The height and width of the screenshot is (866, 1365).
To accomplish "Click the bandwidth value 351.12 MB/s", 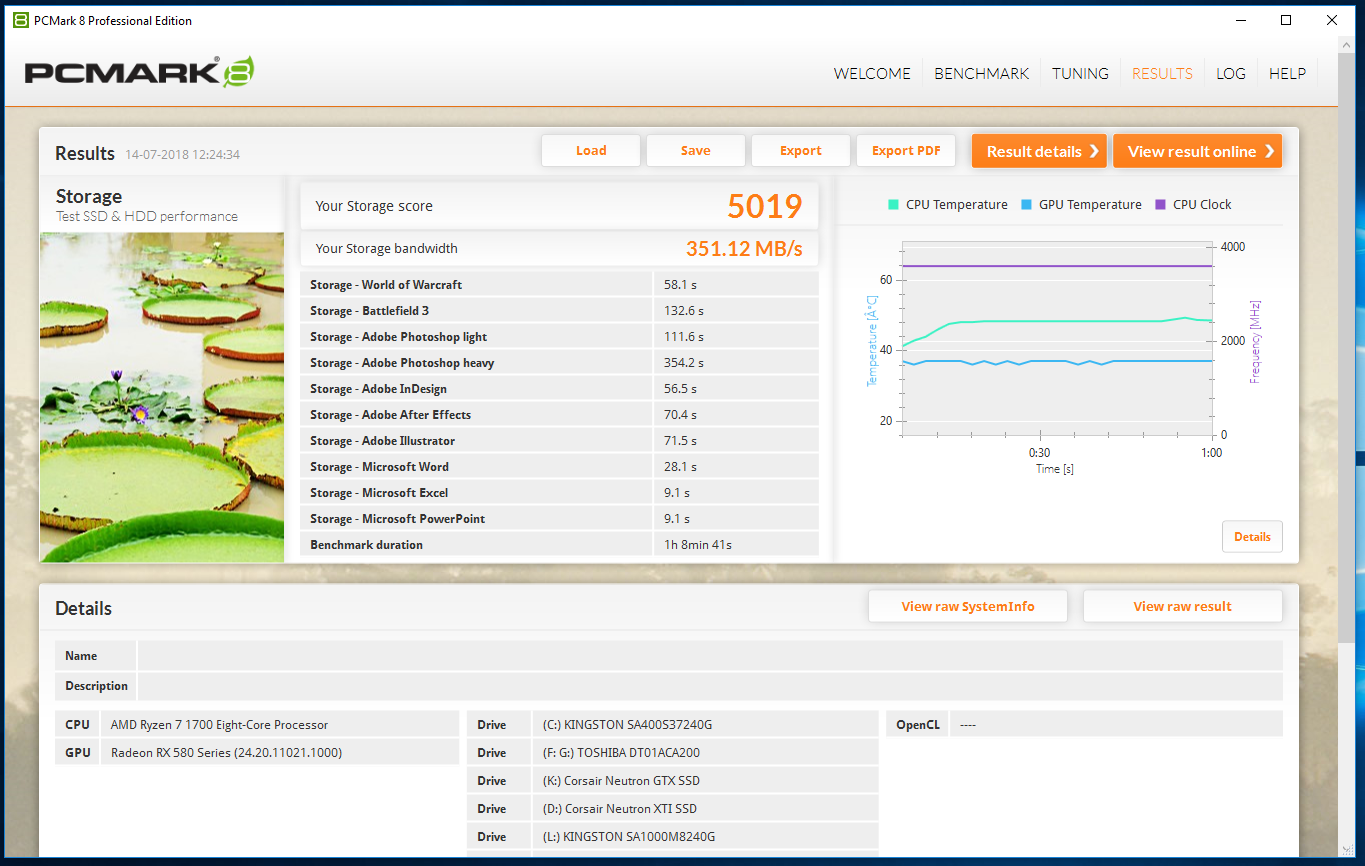I will 744,248.
